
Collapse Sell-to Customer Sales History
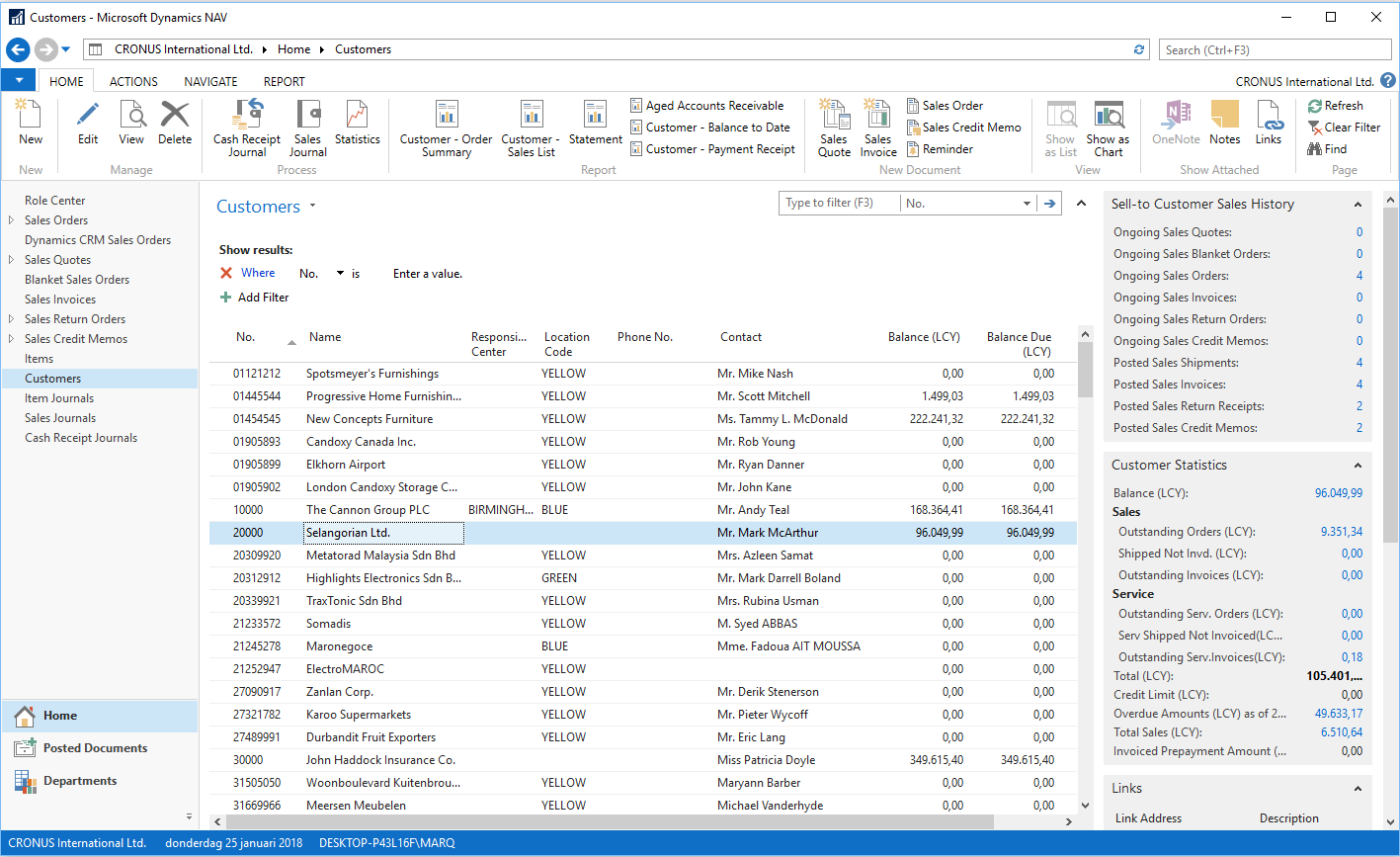(1358, 205)
